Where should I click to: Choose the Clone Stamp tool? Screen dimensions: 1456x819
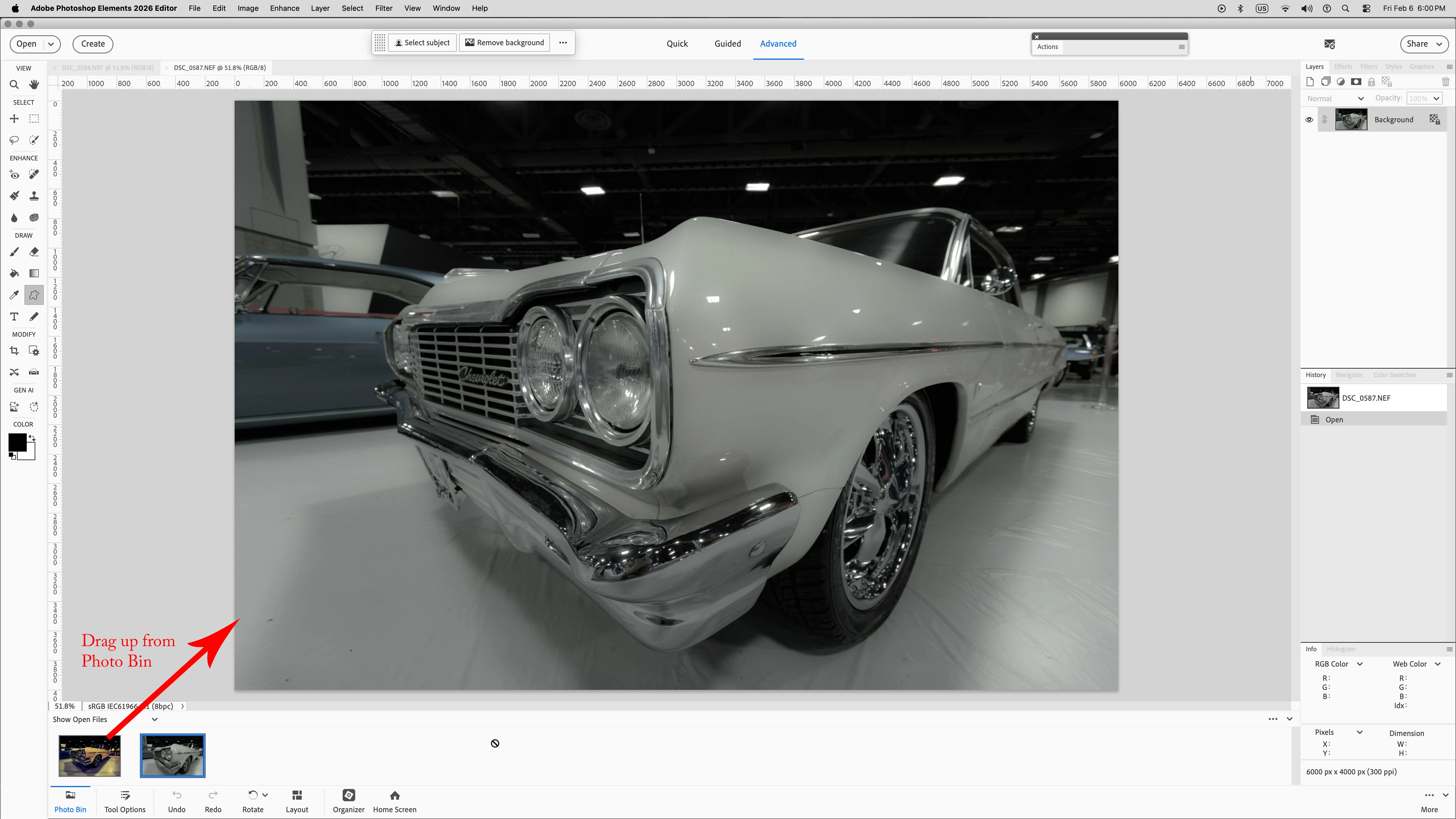coord(34,196)
